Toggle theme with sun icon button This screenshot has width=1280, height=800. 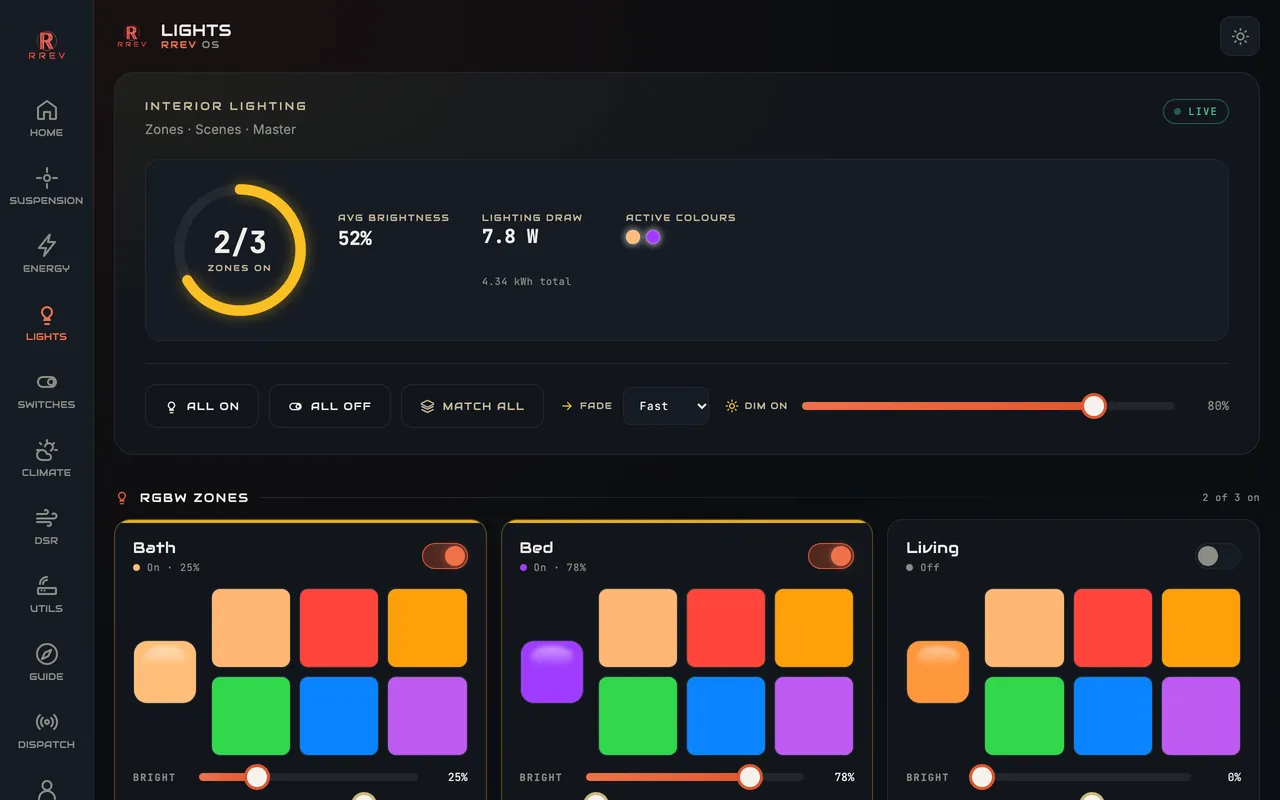click(1240, 36)
